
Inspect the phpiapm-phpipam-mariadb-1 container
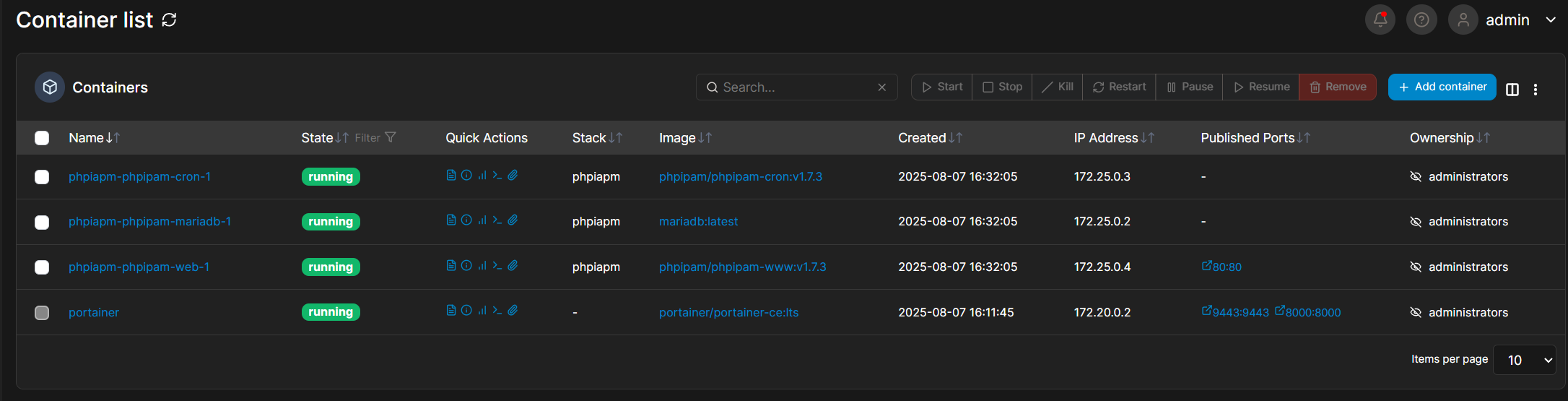coord(466,220)
